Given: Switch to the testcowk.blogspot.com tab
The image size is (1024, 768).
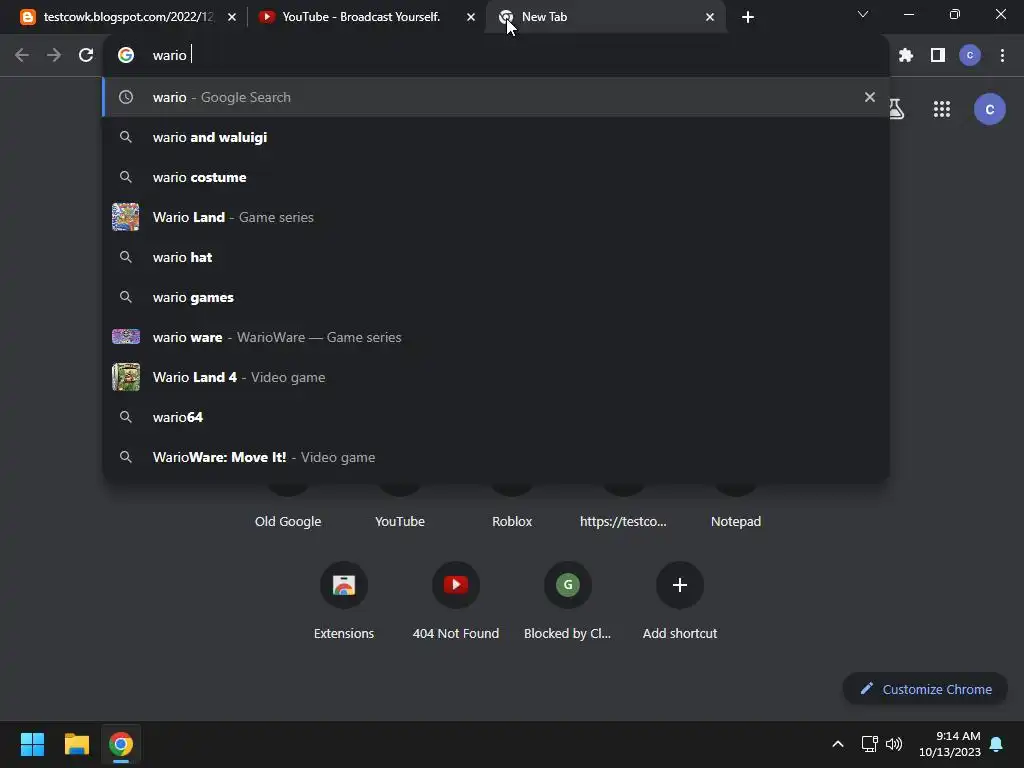Looking at the screenshot, I should click(127, 17).
